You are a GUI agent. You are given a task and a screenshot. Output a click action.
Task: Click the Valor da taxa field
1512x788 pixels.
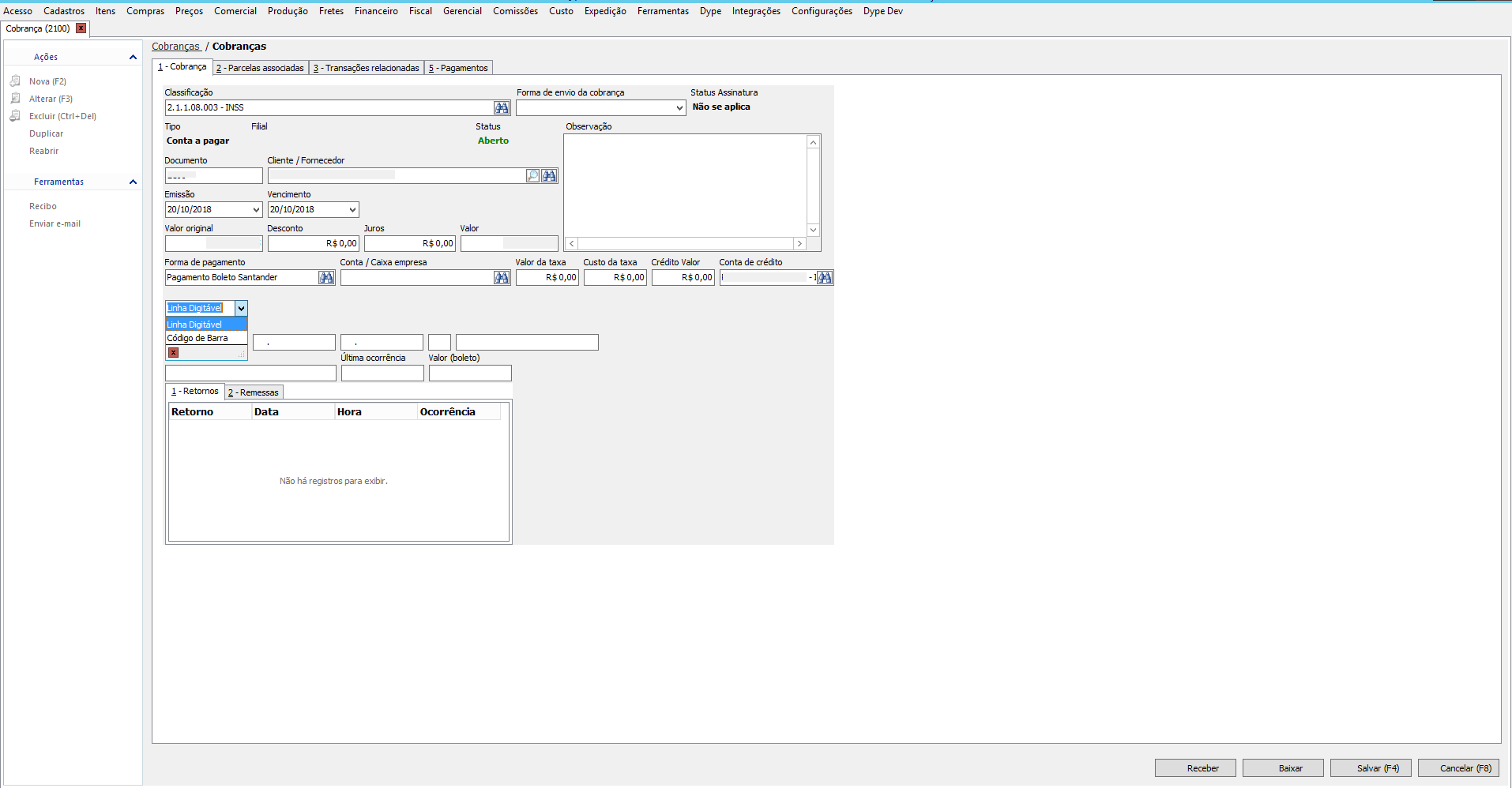coord(547,278)
